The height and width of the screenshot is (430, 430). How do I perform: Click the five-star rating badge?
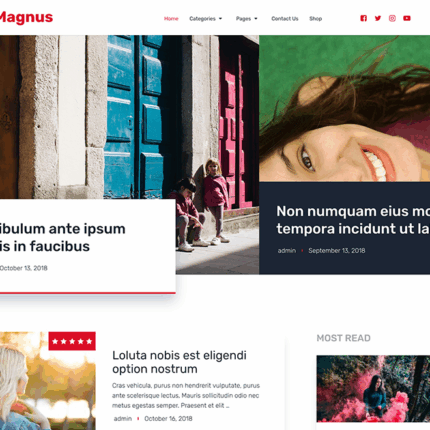click(x=72, y=341)
